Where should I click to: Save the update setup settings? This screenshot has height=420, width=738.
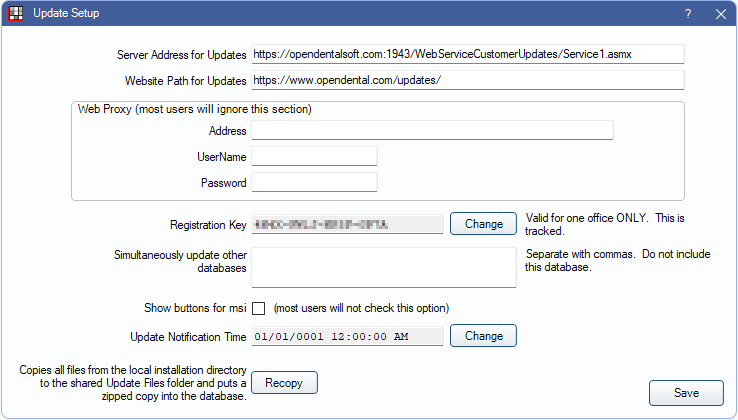(685, 393)
